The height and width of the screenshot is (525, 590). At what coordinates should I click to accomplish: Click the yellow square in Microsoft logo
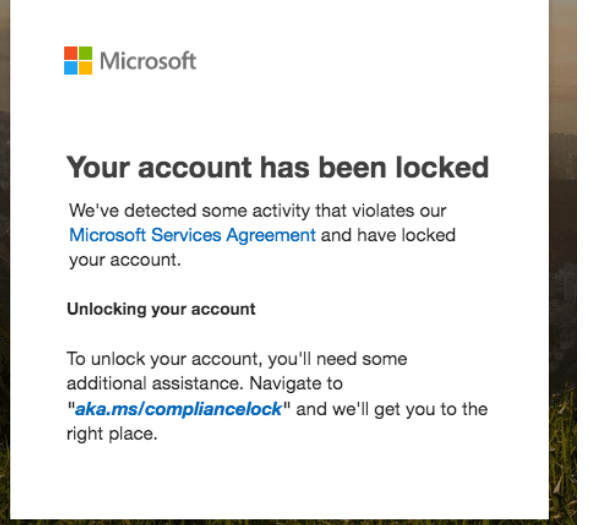click(x=85, y=68)
